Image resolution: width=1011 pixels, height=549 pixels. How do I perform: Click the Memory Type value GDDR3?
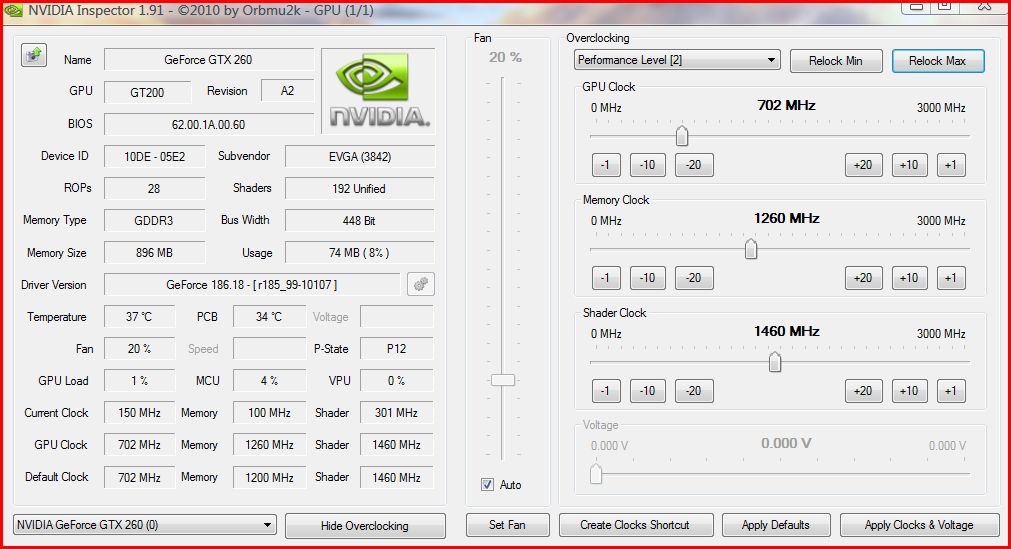click(154, 221)
